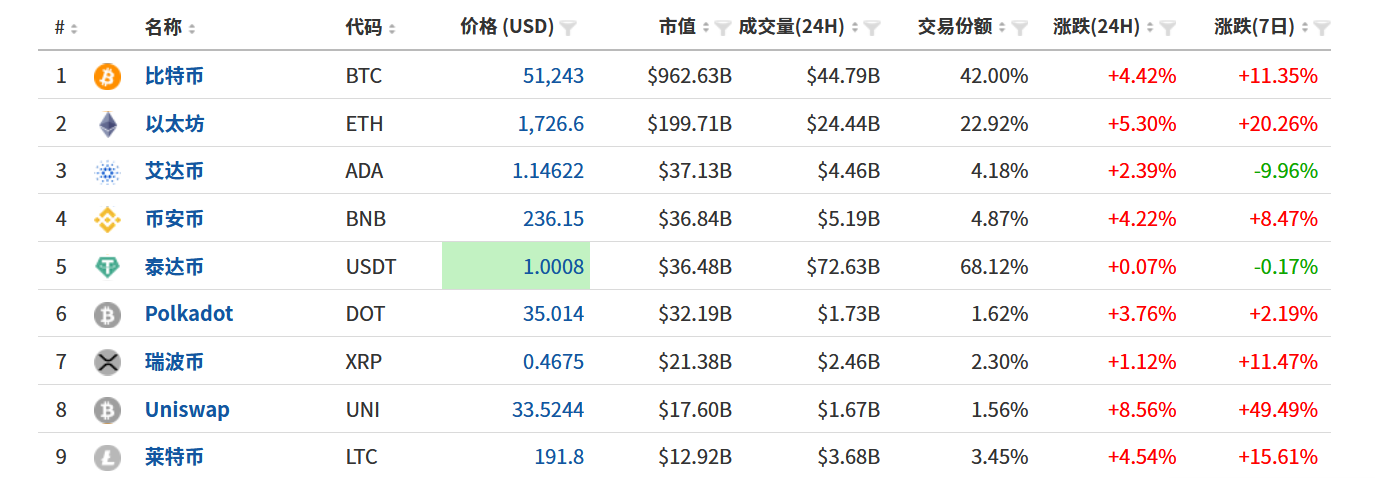Click the Ethereum coin icon
This screenshot has height=478, width=1375.
pos(107,124)
